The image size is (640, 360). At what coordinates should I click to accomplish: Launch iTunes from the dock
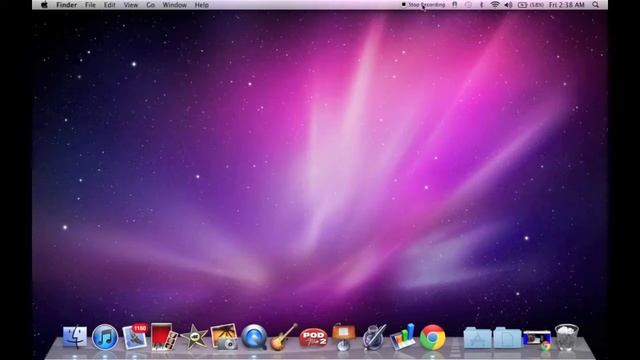[x=105, y=337]
